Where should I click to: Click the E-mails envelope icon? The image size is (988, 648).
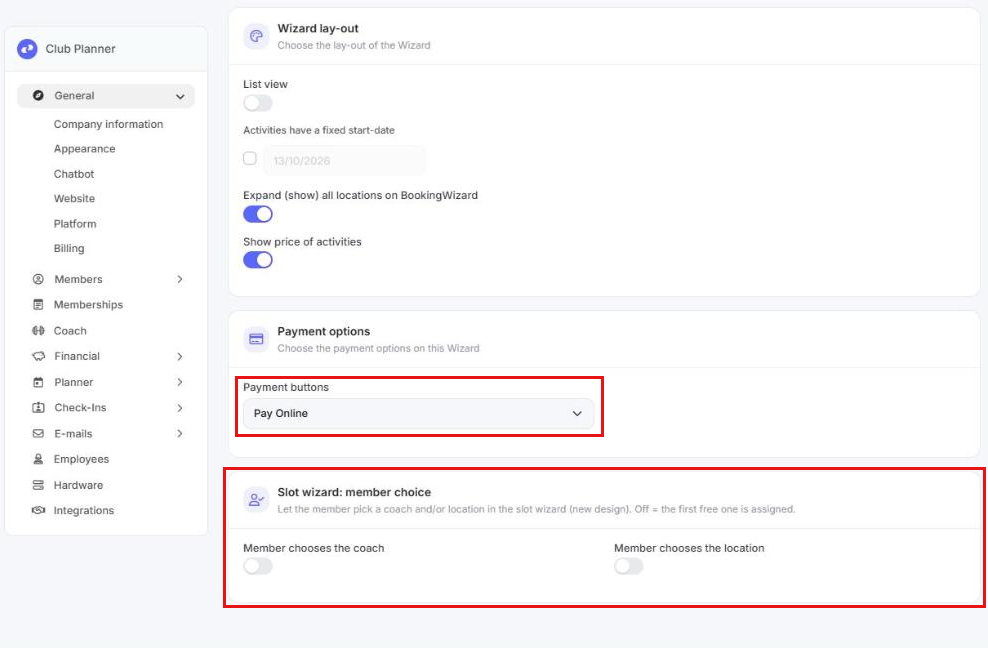pos(38,434)
